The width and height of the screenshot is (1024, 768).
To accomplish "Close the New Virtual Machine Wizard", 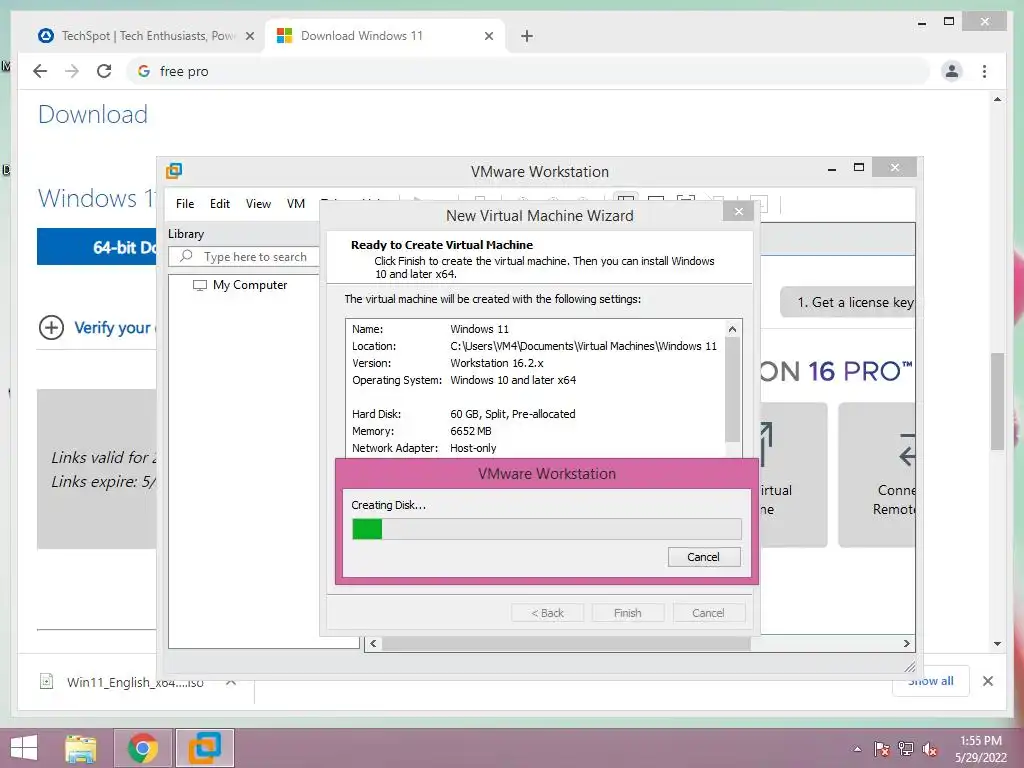I will 739,211.
